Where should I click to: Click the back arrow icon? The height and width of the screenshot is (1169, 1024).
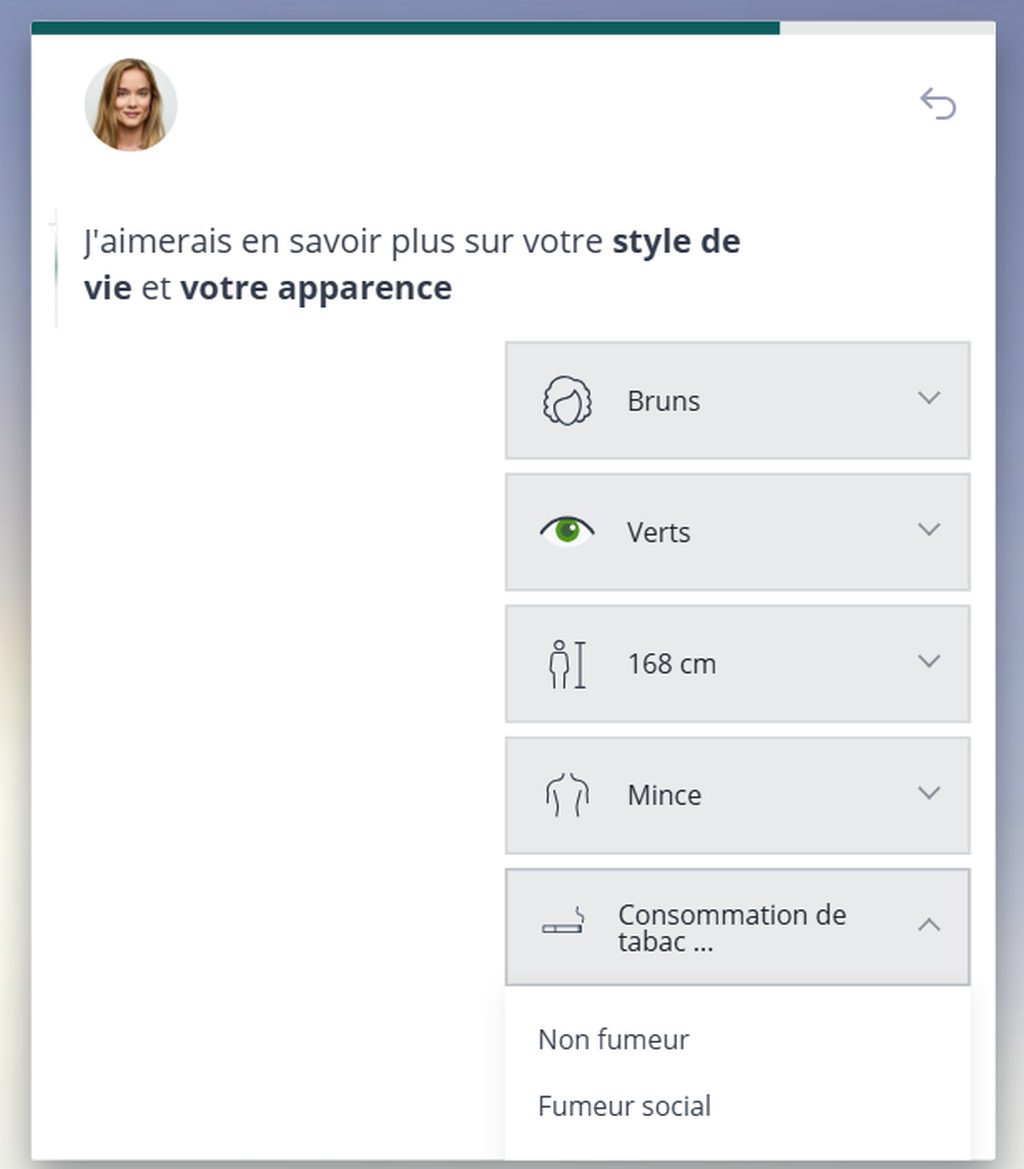coord(938,104)
